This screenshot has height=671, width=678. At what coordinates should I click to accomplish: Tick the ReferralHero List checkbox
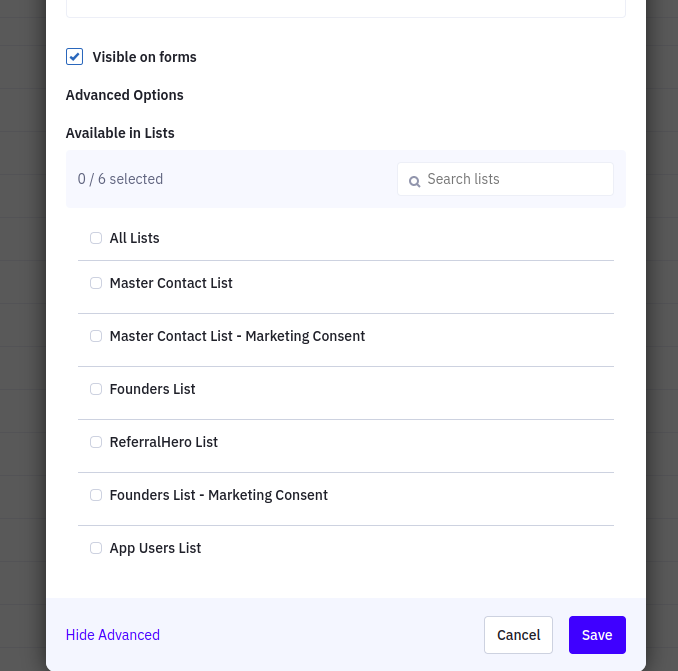(x=96, y=442)
